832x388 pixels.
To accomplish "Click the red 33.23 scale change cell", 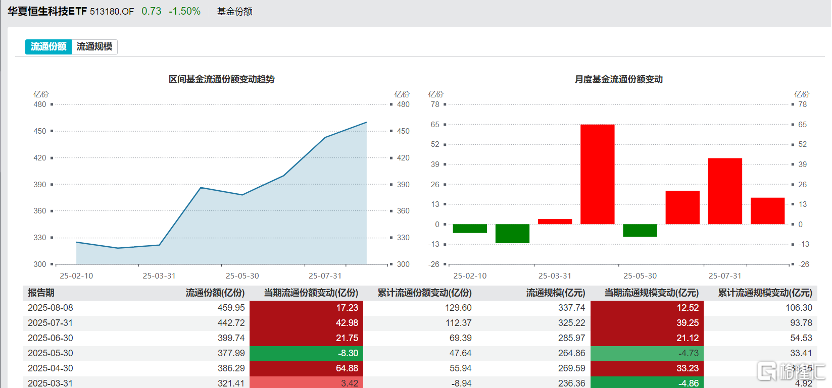I will (x=647, y=368).
